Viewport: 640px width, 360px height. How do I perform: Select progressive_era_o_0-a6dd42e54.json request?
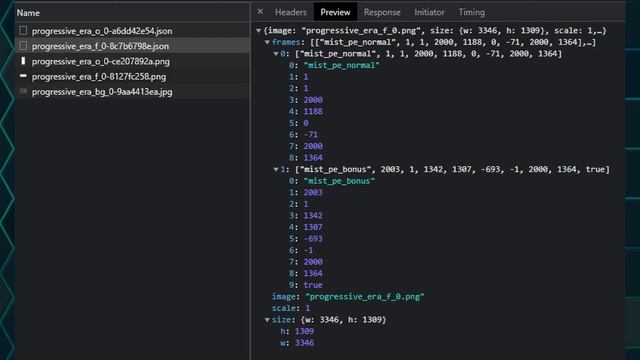pos(132,31)
